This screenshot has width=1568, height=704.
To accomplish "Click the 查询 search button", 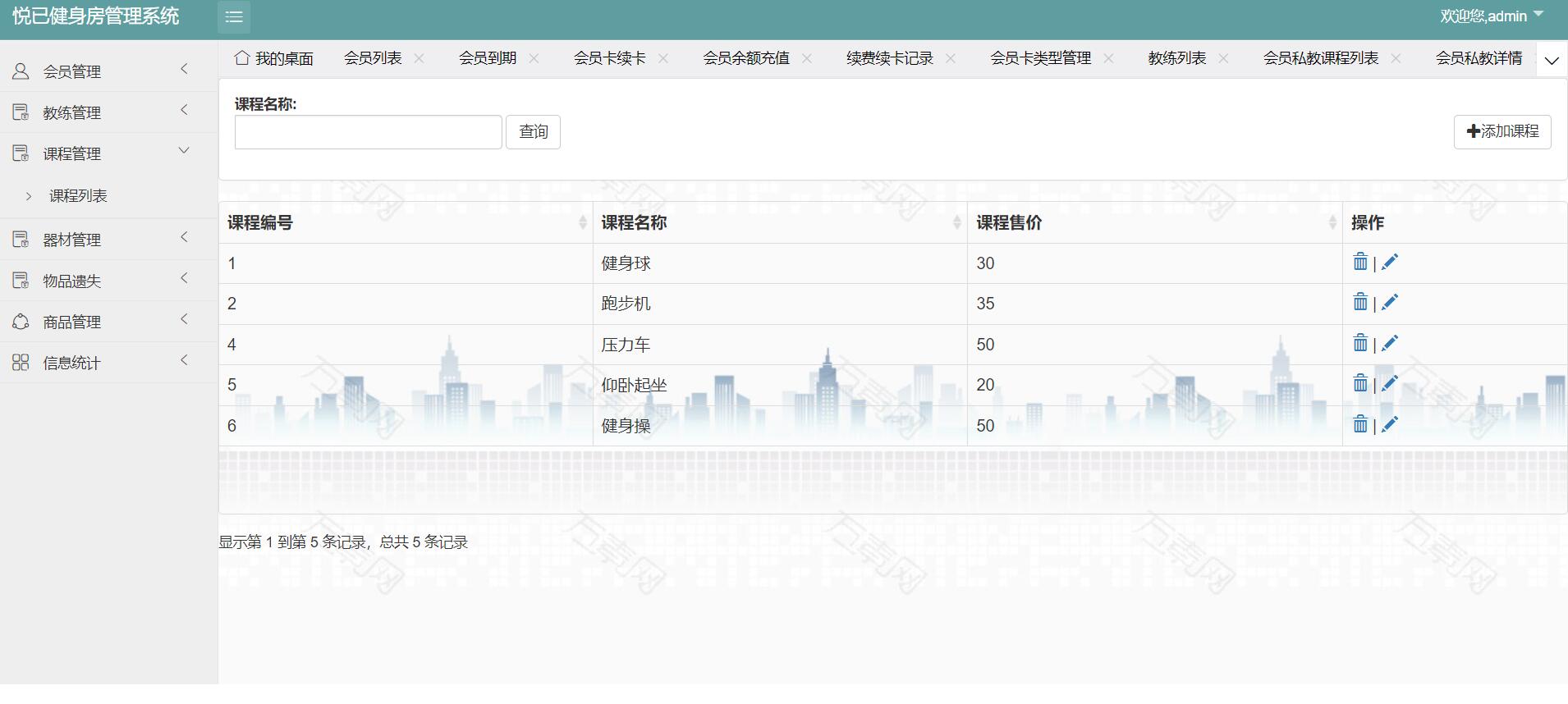I will pos(533,132).
